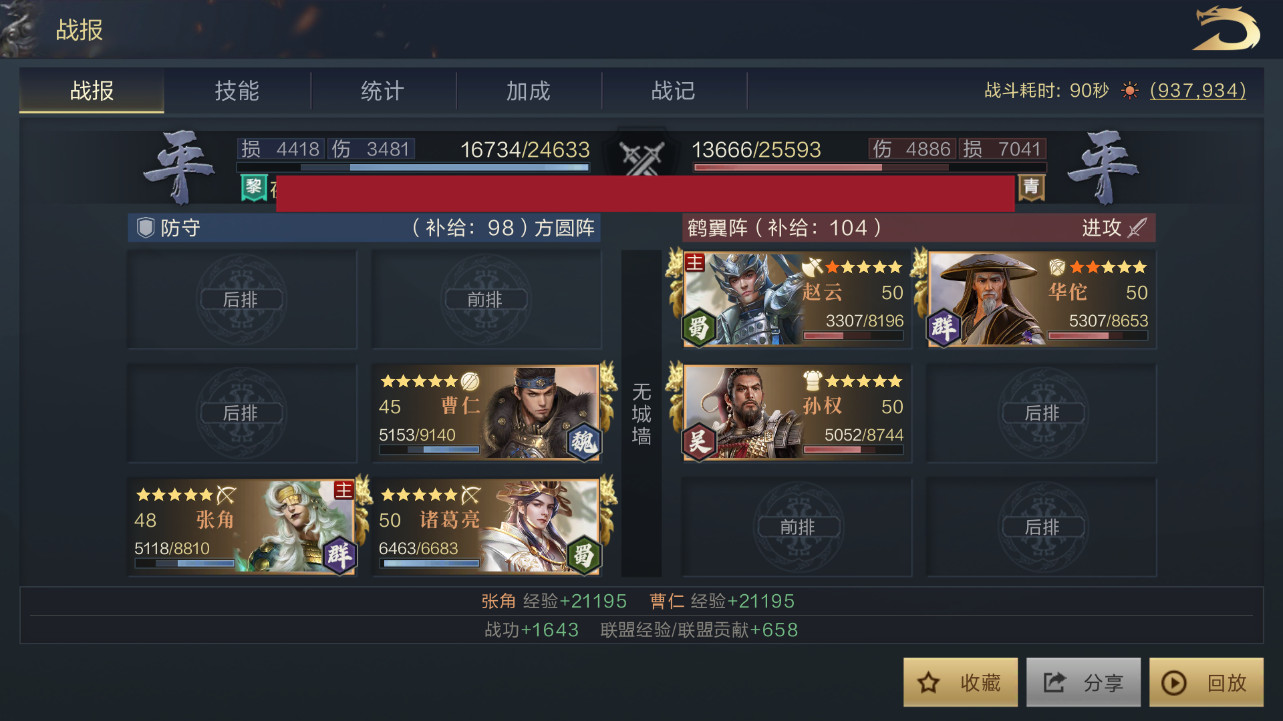Screen dimensions: 1283x721
Task: Click the shield icon next to 防守
Action: tap(145, 228)
